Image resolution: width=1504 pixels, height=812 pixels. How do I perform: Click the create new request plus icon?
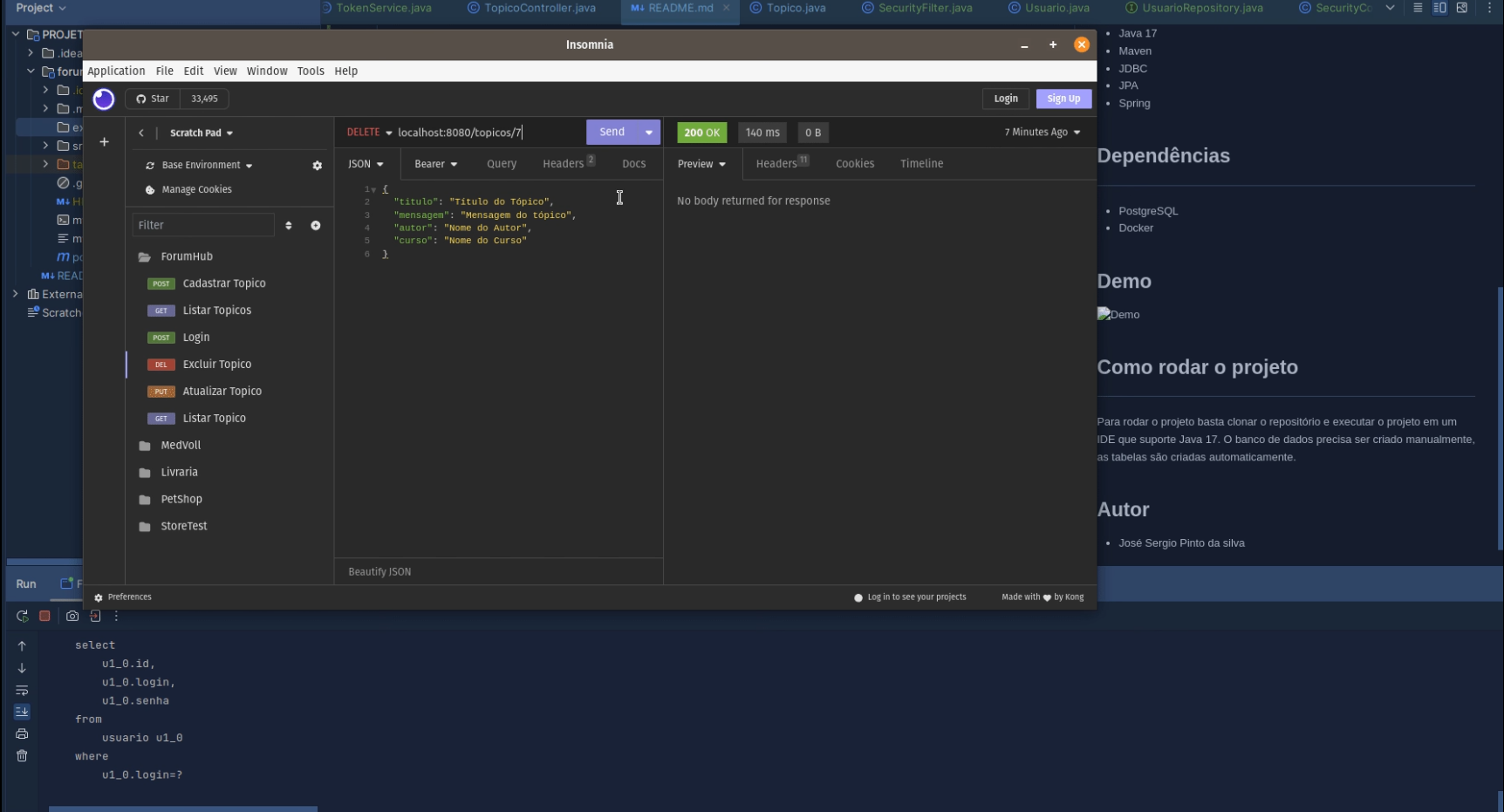coord(316,225)
